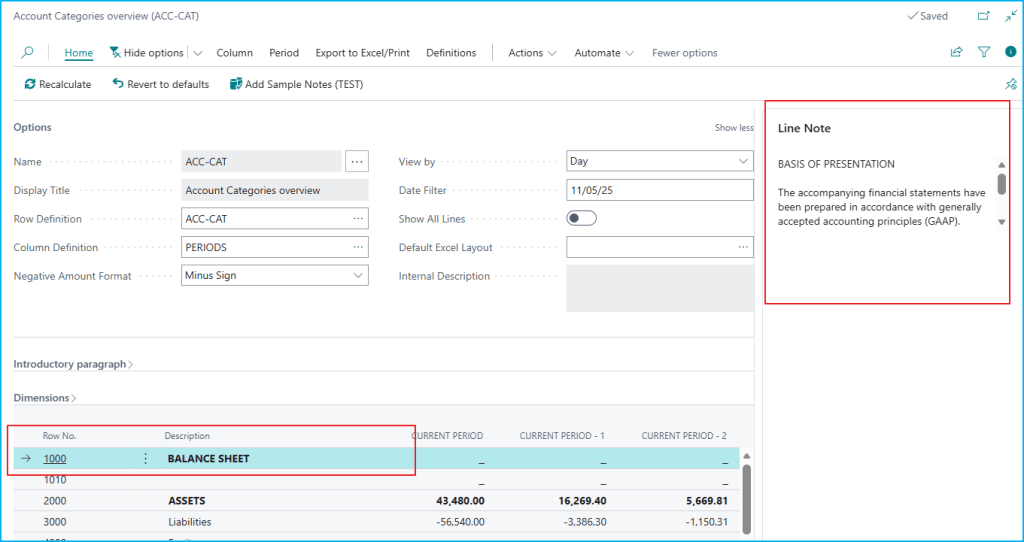1024x542 pixels.
Task: Open row 1000 three-dot context menu
Action: (146, 459)
